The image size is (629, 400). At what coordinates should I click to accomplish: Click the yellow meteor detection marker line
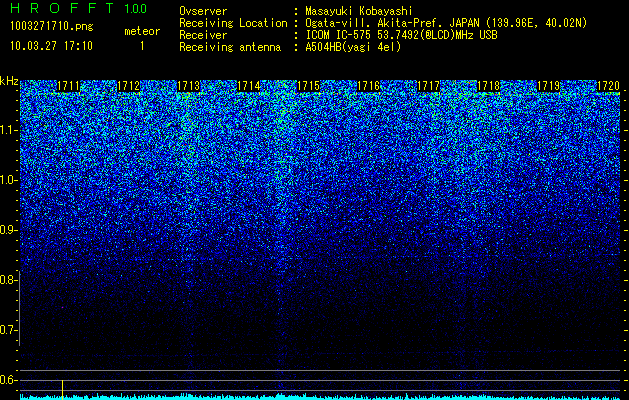[x=63, y=389]
